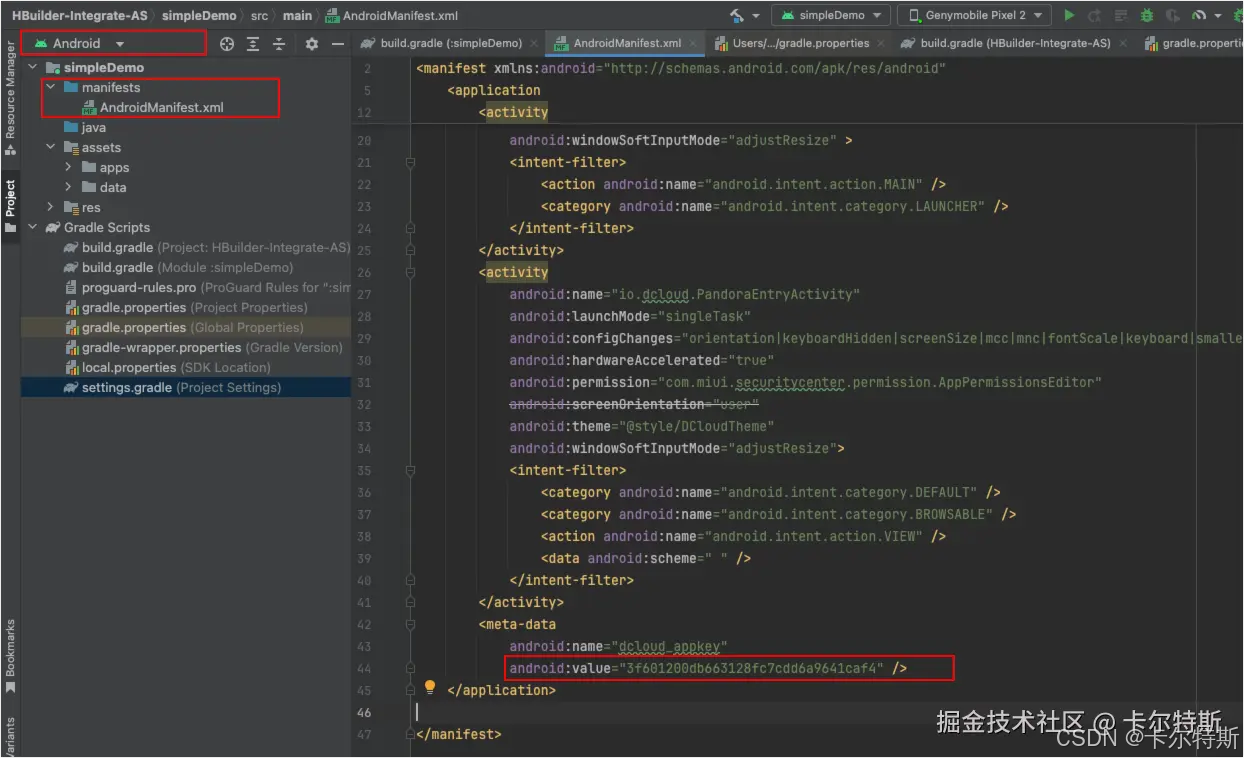Close the build.gradle (:simpleDemo) tab
The image size is (1244, 758).
(x=534, y=44)
